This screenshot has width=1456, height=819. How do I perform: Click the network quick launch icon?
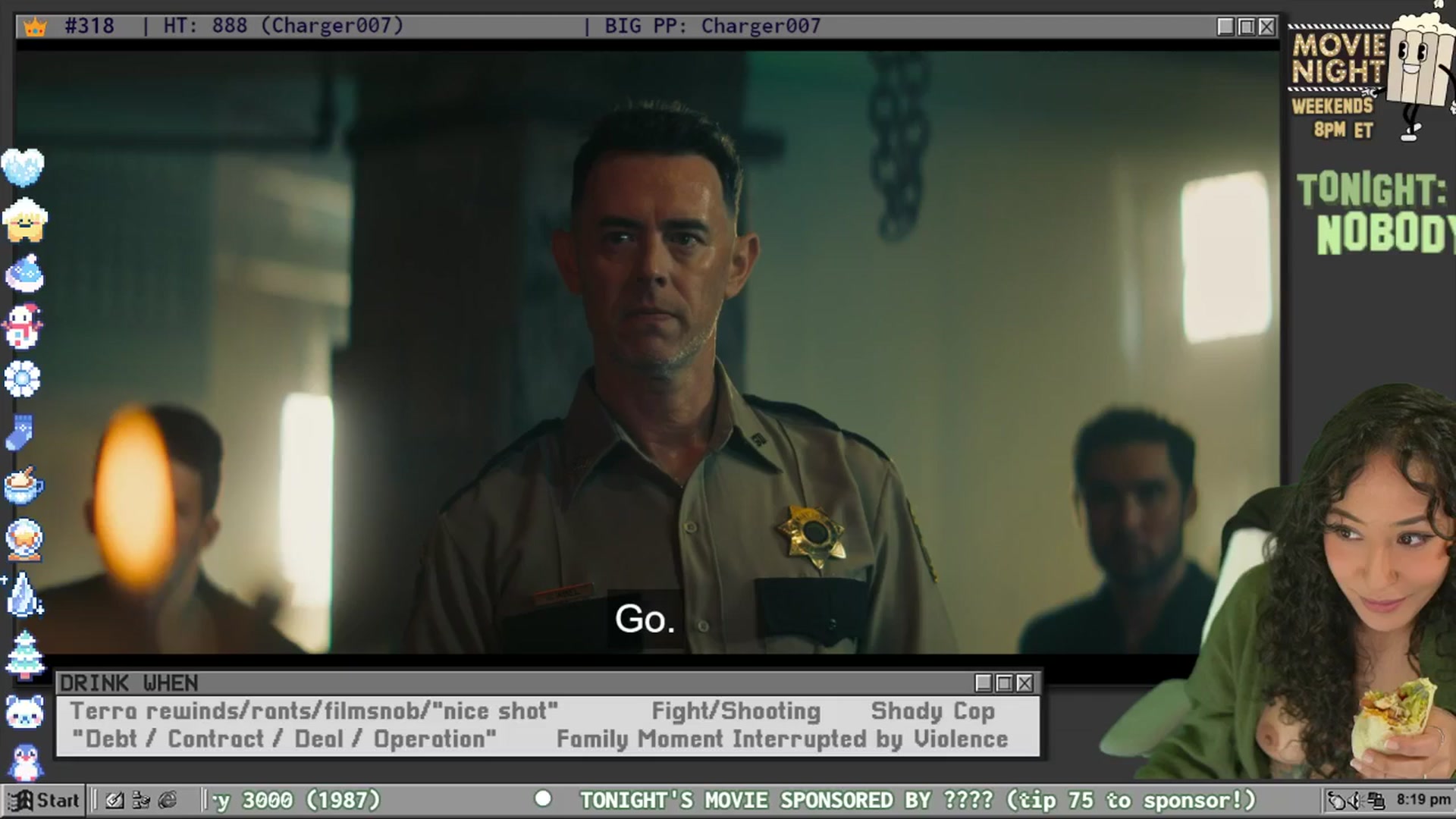click(141, 800)
